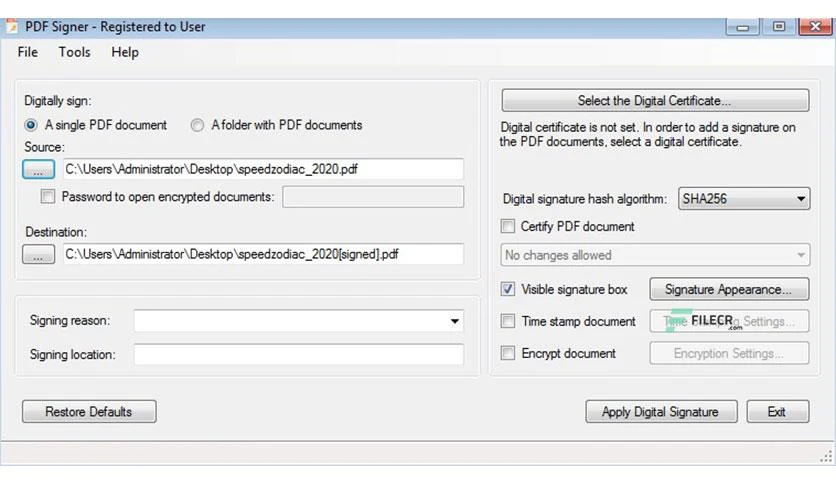Click the resize grip in status bar
The height and width of the screenshot is (484, 836).
click(825, 456)
